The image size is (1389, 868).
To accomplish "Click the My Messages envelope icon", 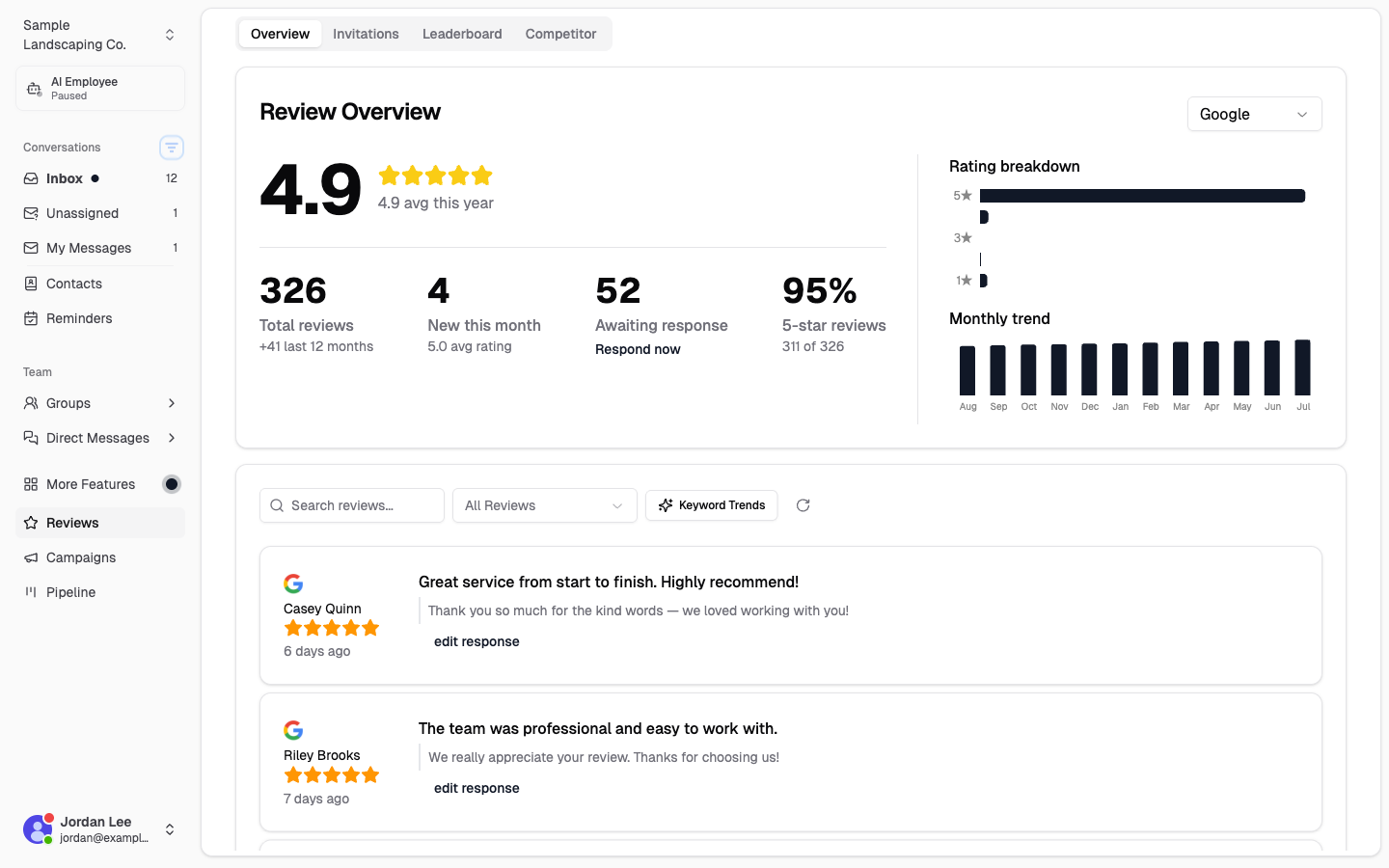I will 31,248.
